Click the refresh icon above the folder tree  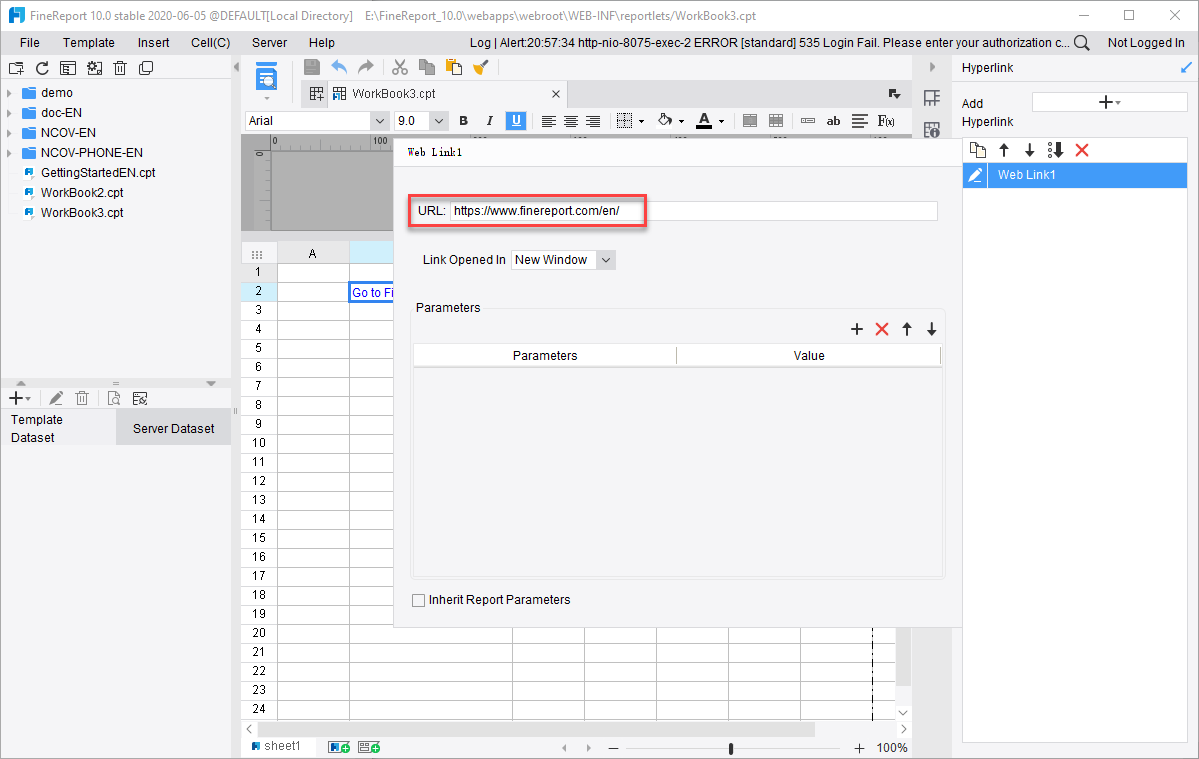click(41, 67)
